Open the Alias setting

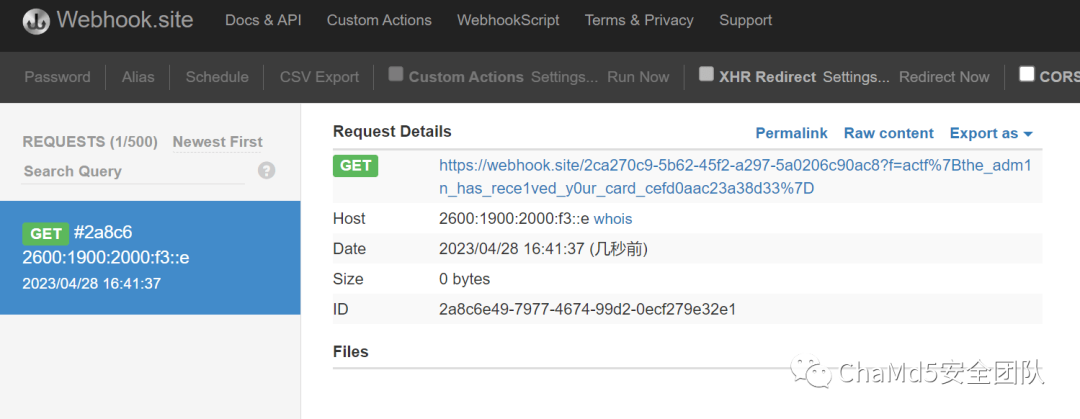tap(138, 77)
